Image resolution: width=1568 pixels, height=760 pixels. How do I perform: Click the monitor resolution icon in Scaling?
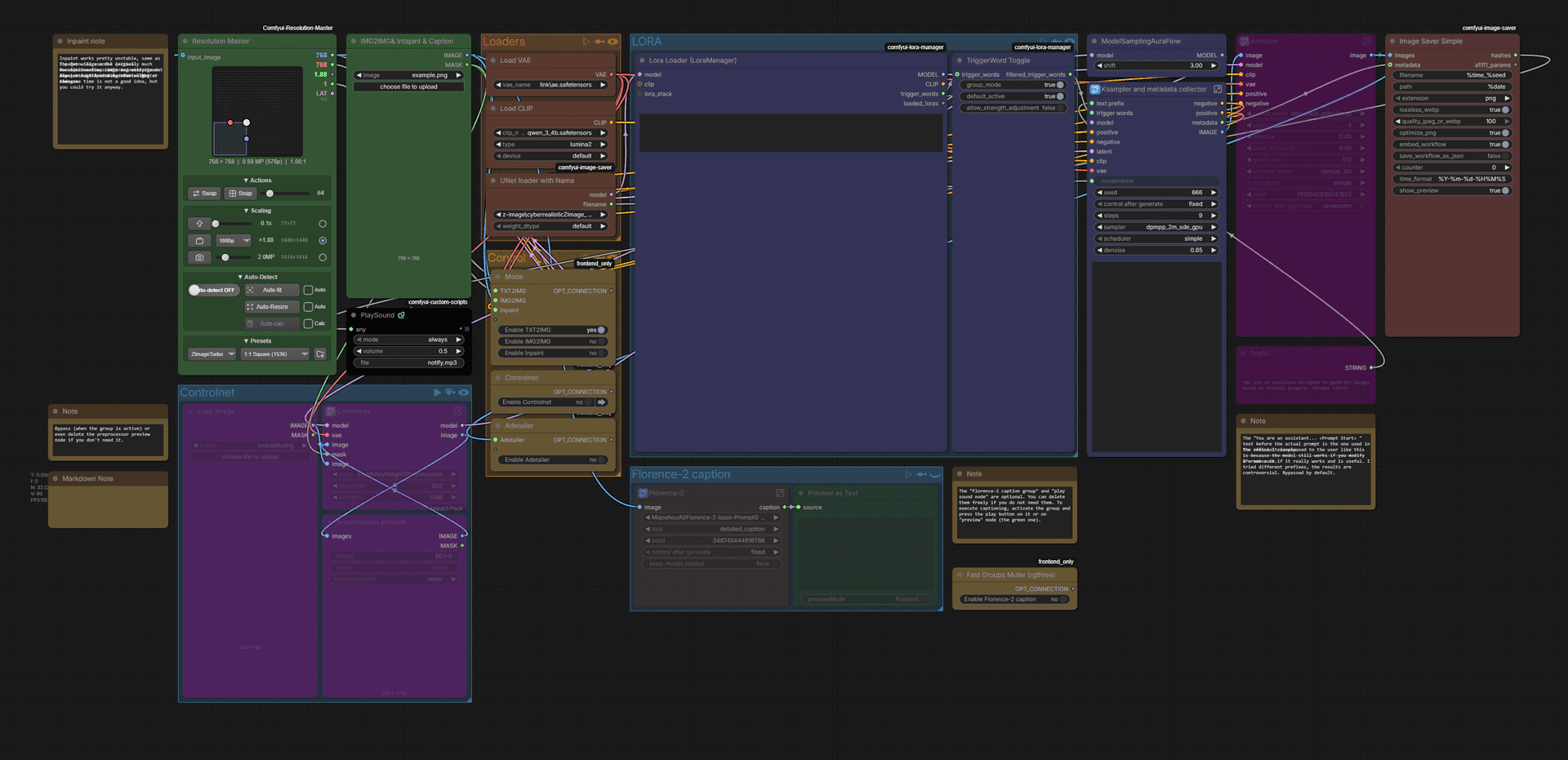[199, 241]
